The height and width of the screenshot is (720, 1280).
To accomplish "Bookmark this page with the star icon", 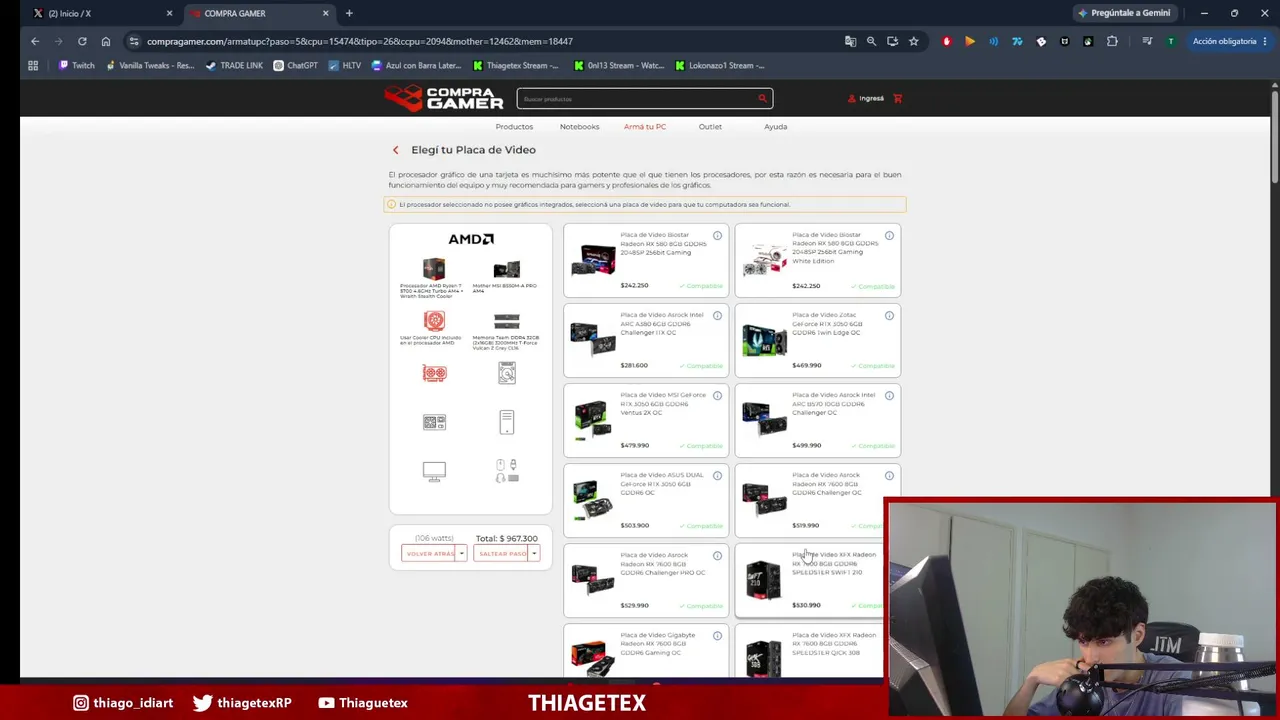I will (913, 41).
